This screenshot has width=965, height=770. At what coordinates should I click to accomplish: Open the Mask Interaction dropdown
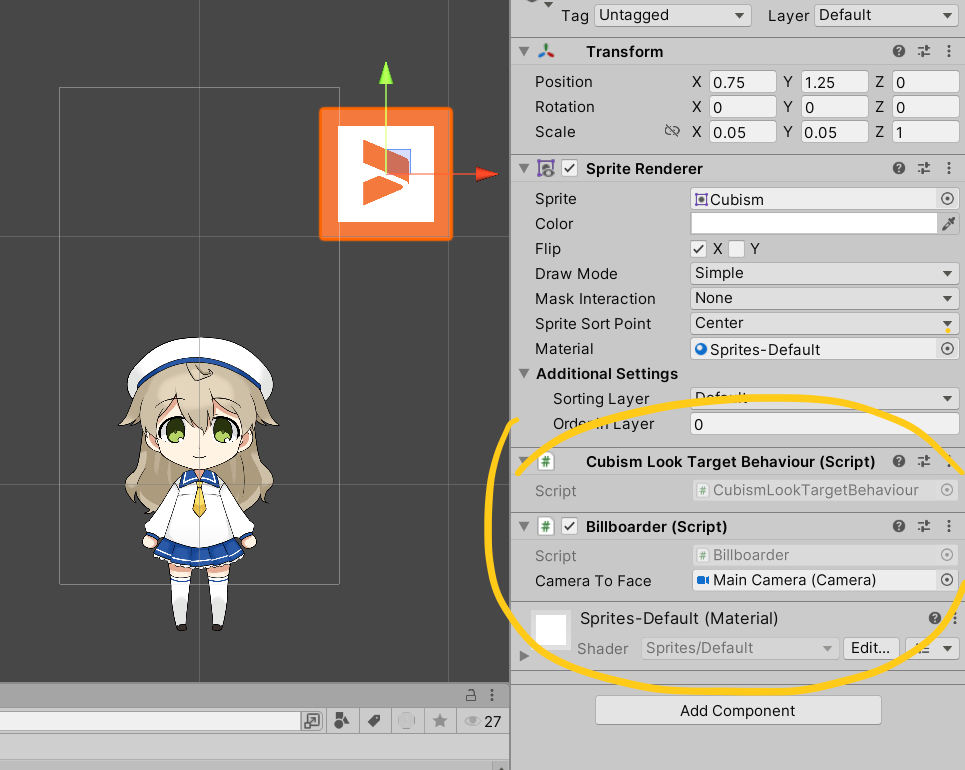coord(824,299)
